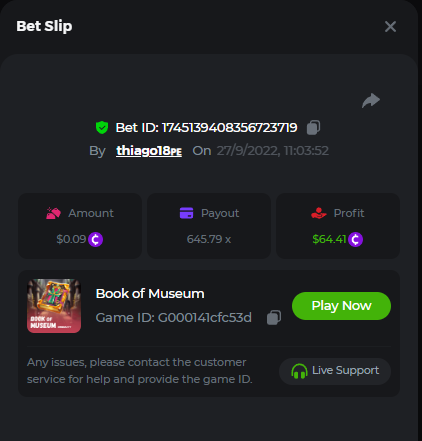Image resolution: width=422 pixels, height=441 pixels.
Task: Click the 645.79 x payout value
Action: [x=209, y=239]
